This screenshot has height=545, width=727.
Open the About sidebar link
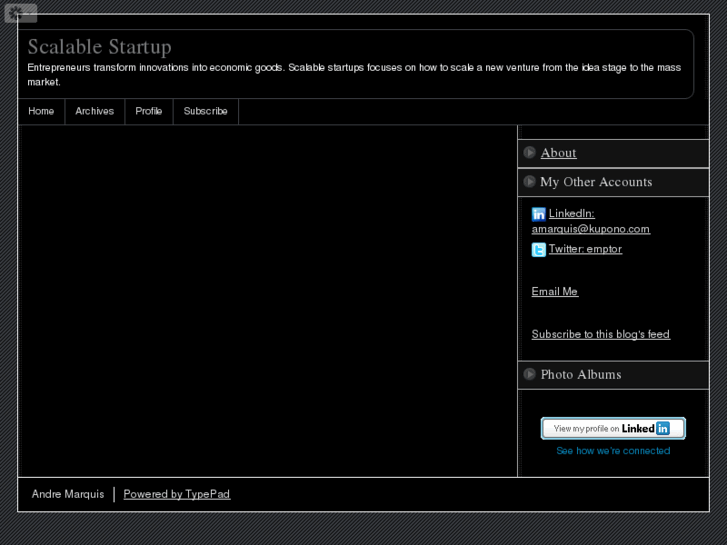click(558, 153)
